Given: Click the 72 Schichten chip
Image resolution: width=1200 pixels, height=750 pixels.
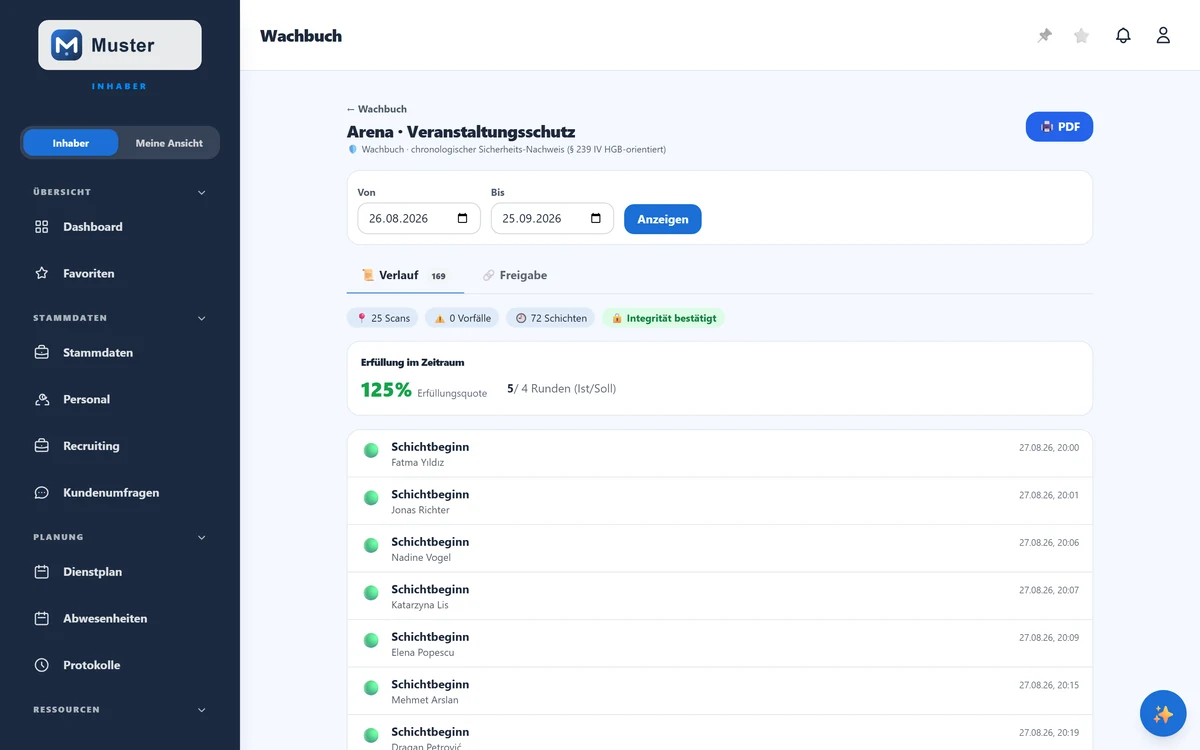Looking at the screenshot, I should 550,318.
